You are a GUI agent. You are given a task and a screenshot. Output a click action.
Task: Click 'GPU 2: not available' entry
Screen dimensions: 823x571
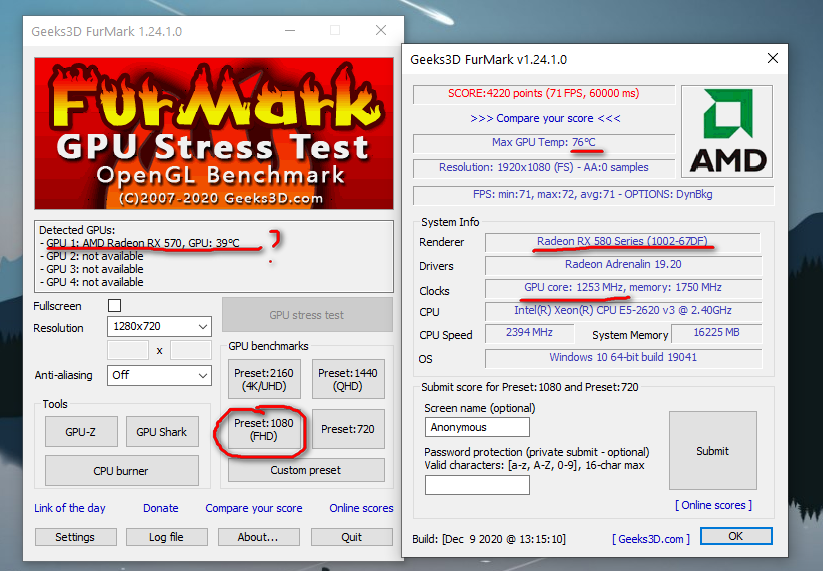click(x=91, y=256)
